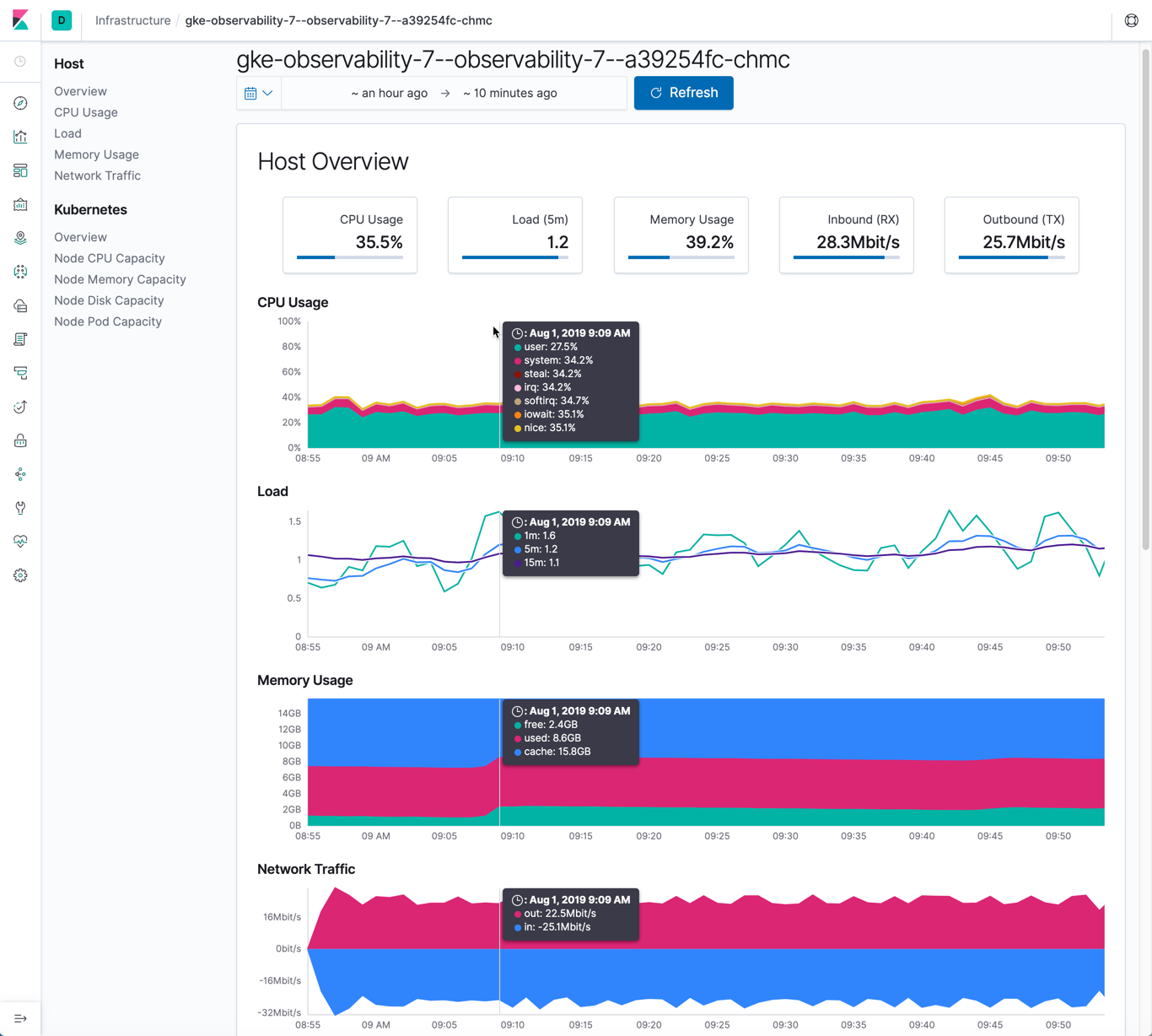Open the date quick-select calendar dropdown
This screenshot has height=1036, width=1152.
point(258,93)
